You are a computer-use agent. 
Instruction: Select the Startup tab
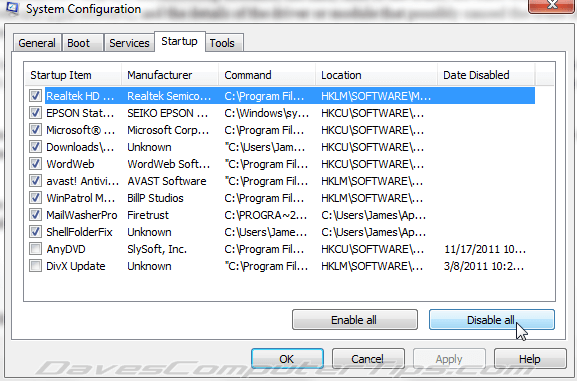click(x=180, y=41)
